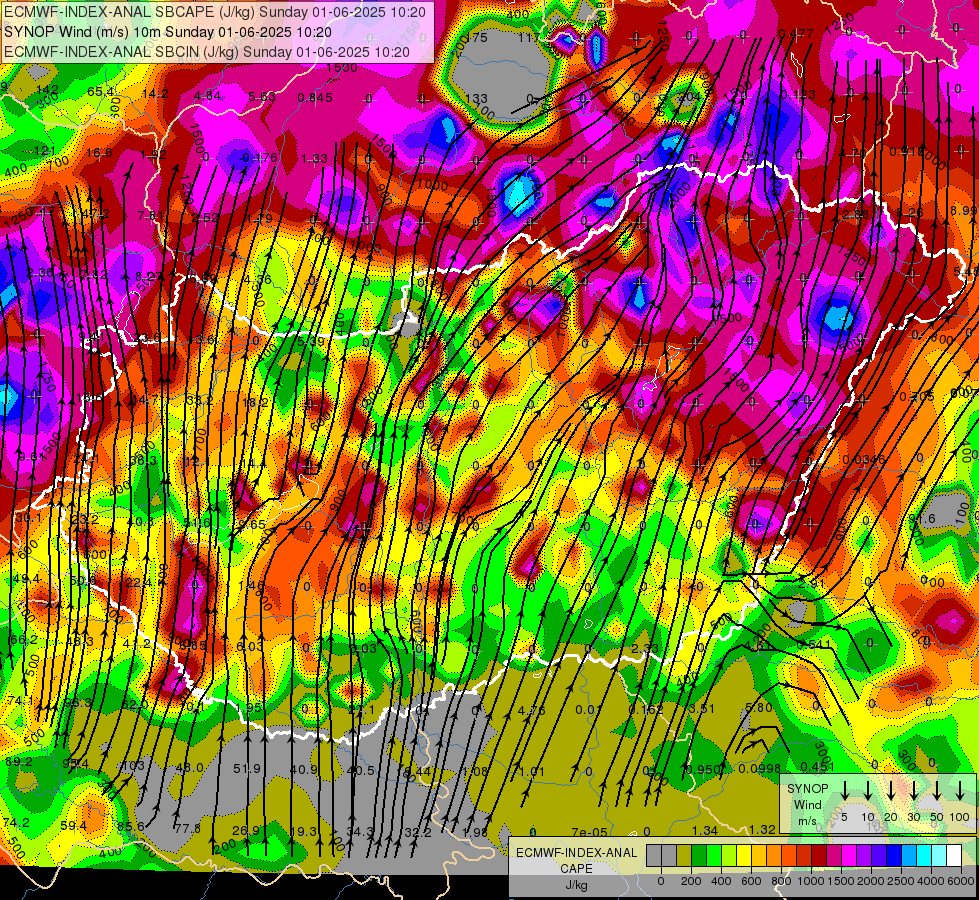Click the 5 m/s wind arrow in SYNOP legend
Image resolution: width=979 pixels, height=900 pixels.
[844, 791]
